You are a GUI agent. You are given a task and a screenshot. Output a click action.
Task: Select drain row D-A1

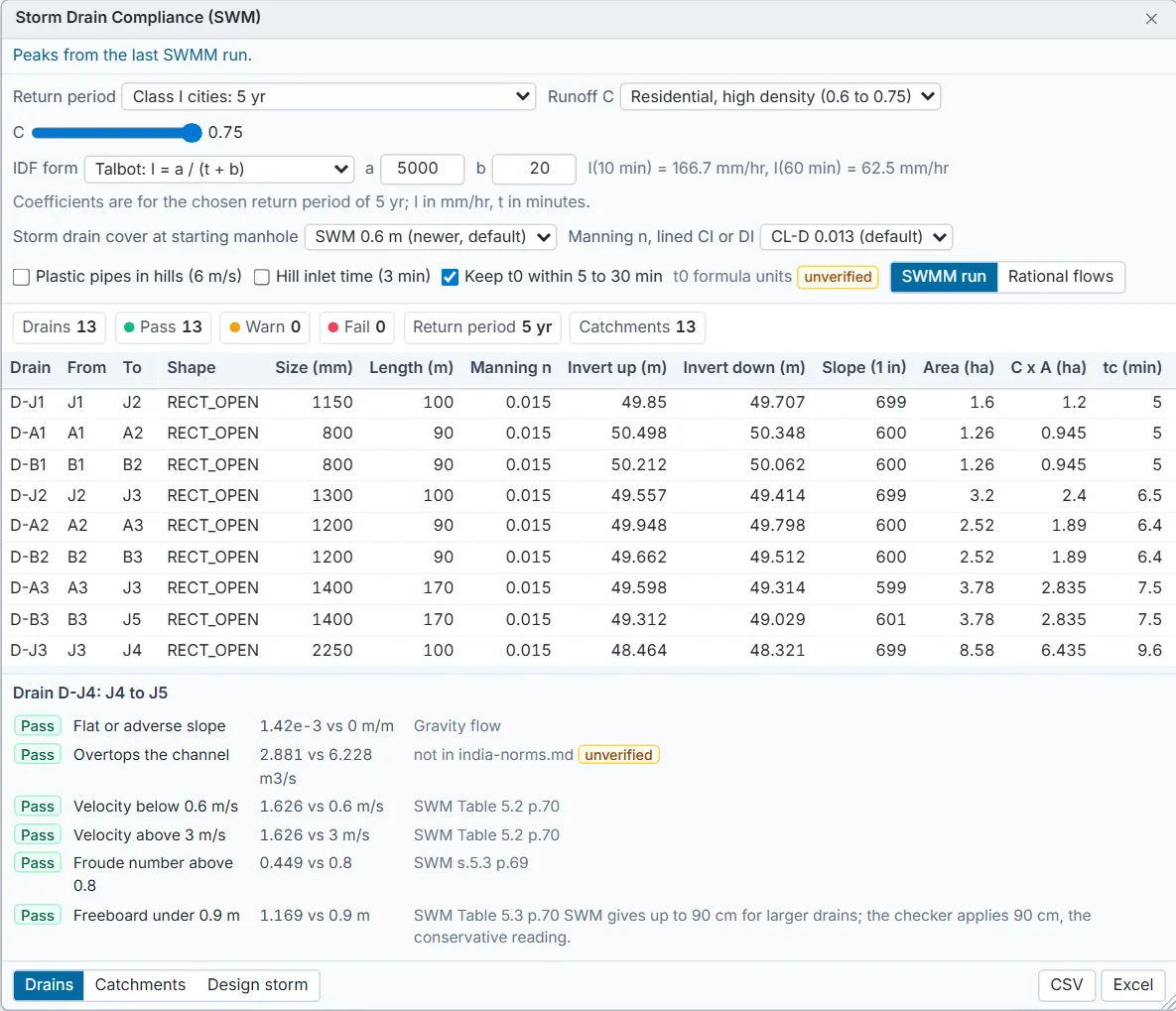pos(588,434)
